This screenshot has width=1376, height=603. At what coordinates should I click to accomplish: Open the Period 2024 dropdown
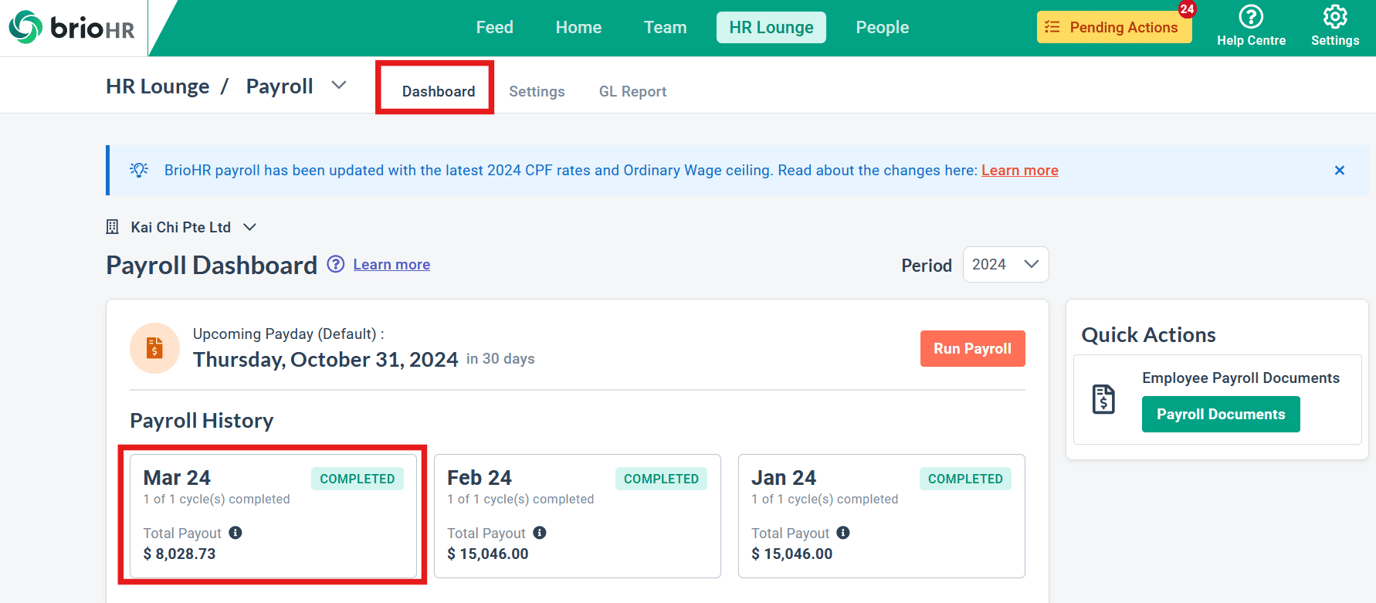coord(1005,265)
